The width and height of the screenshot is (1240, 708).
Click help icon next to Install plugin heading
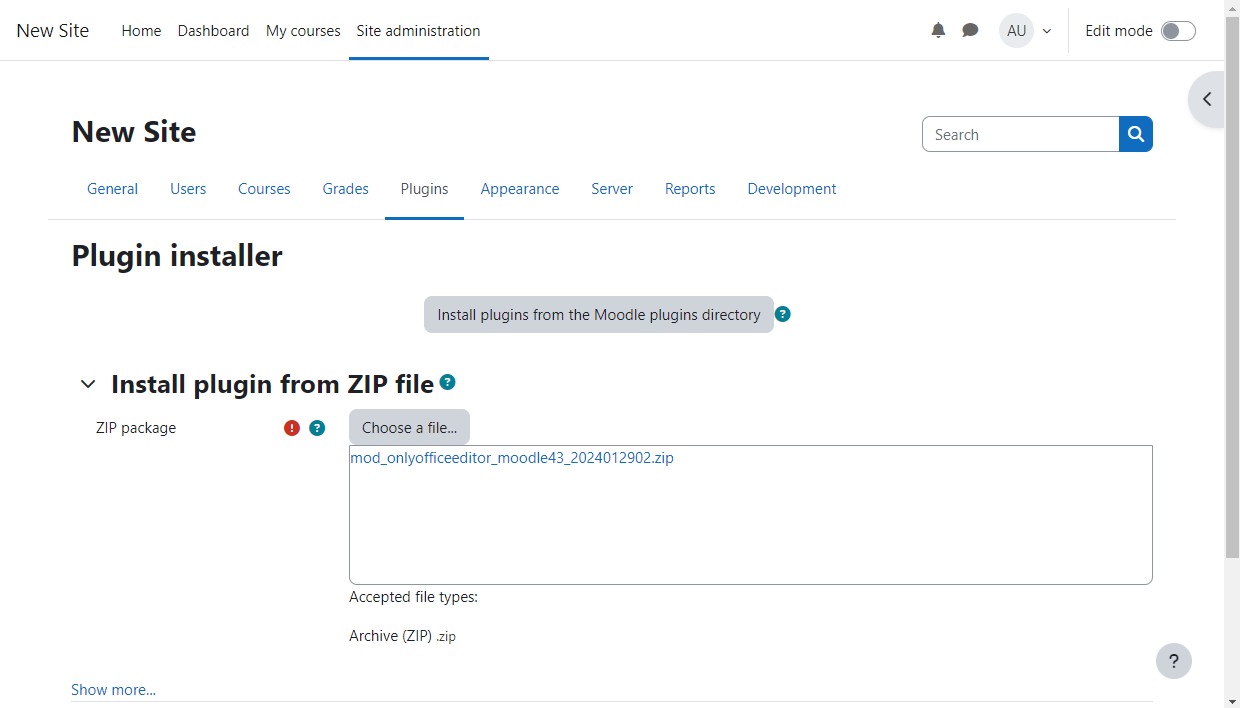coord(448,382)
